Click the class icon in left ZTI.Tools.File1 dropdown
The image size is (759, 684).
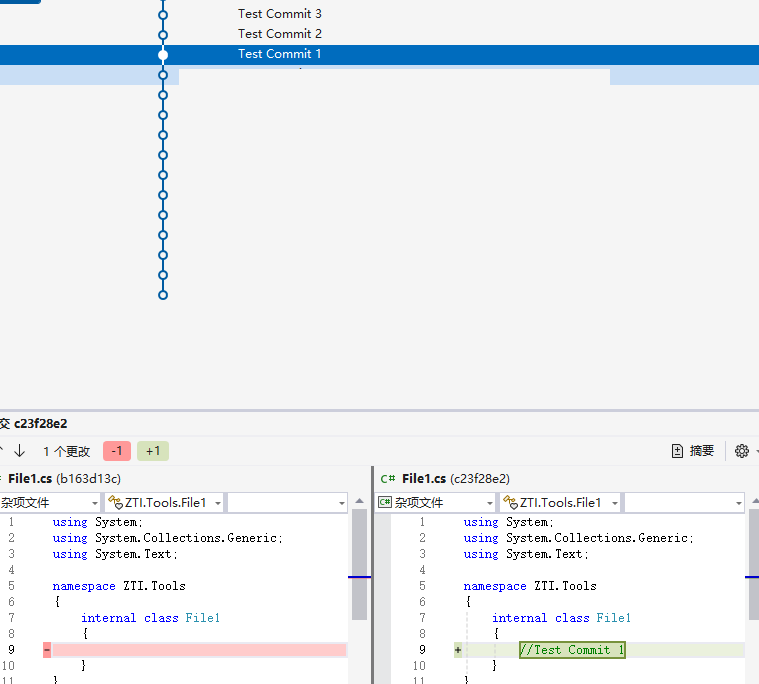pos(115,502)
